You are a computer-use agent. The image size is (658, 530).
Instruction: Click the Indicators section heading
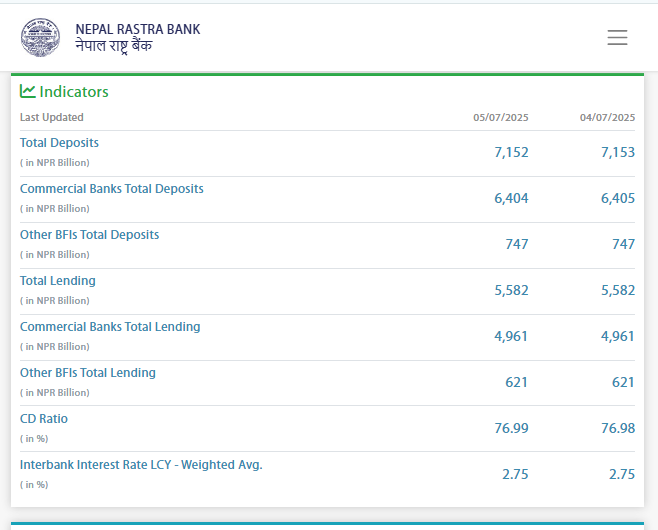(x=74, y=92)
